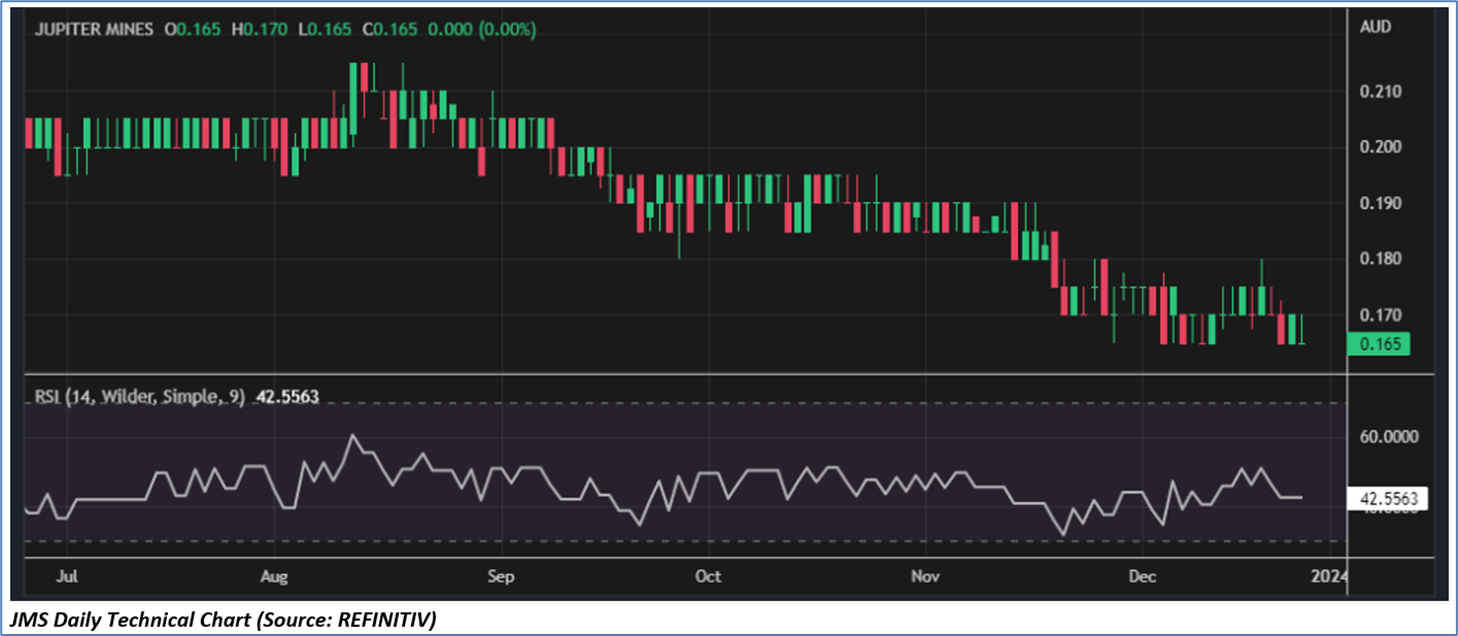Viewport: 1458px width, 636px height.
Task: Click the green 0.165 current price tag
Action: [1379, 345]
